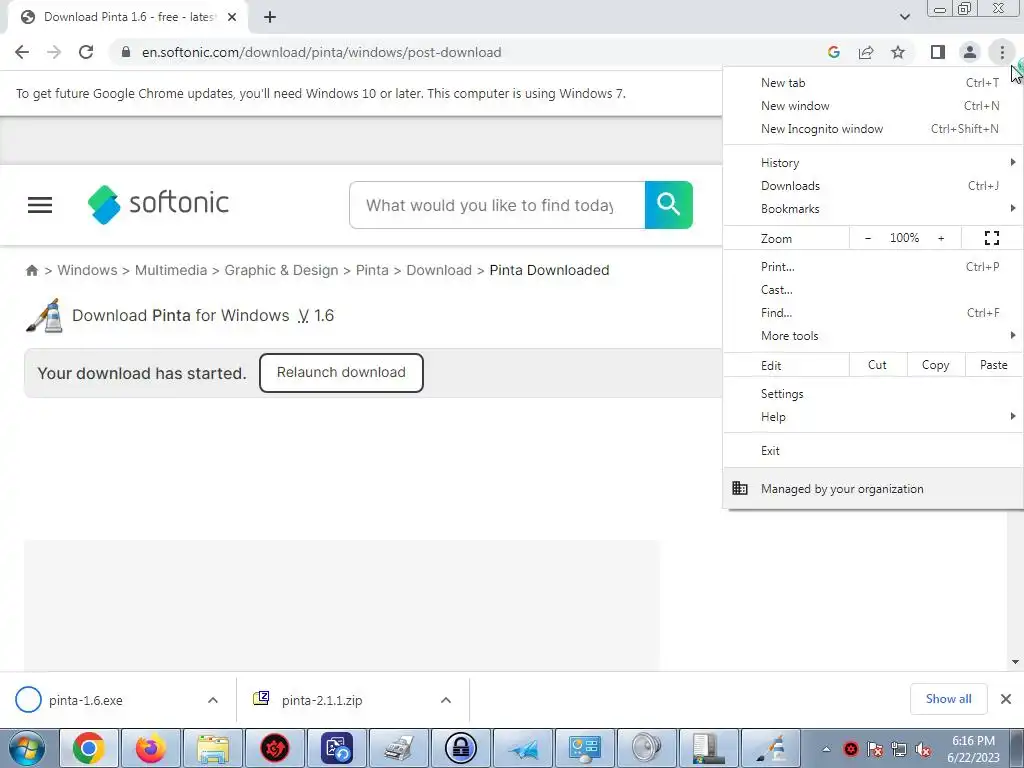Choose New Incognito window
This screenshot has width=1024, height=768.
tap(873, 129)
